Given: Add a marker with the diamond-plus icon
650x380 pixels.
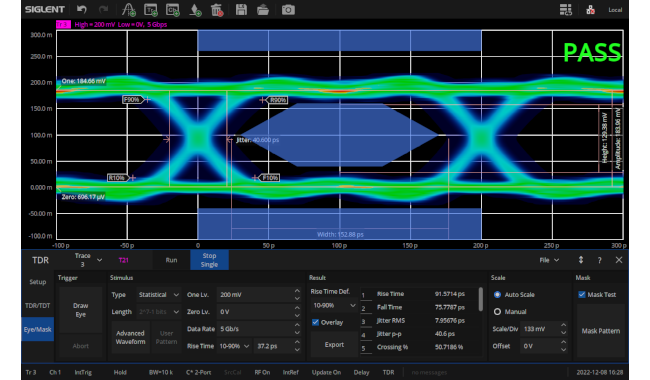Looking at the screenshot, I should pyautogui.click(x=195, y=9).
